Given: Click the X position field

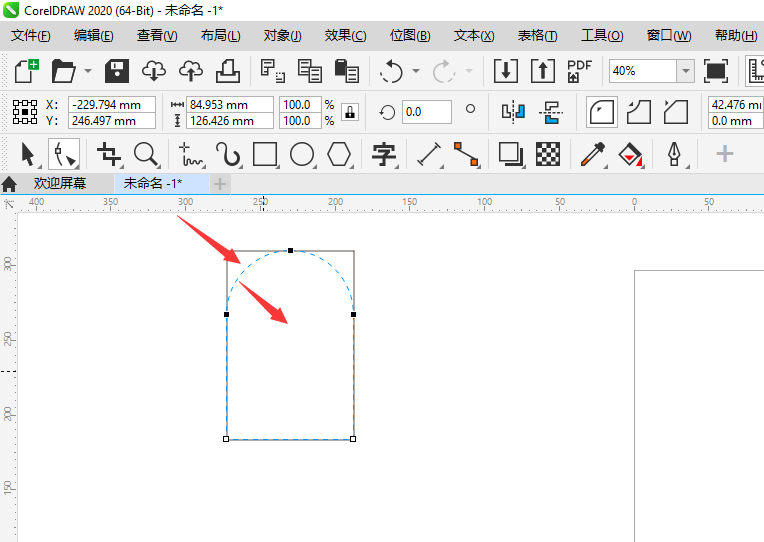Looking at the screenshot, I should (112, 104).
